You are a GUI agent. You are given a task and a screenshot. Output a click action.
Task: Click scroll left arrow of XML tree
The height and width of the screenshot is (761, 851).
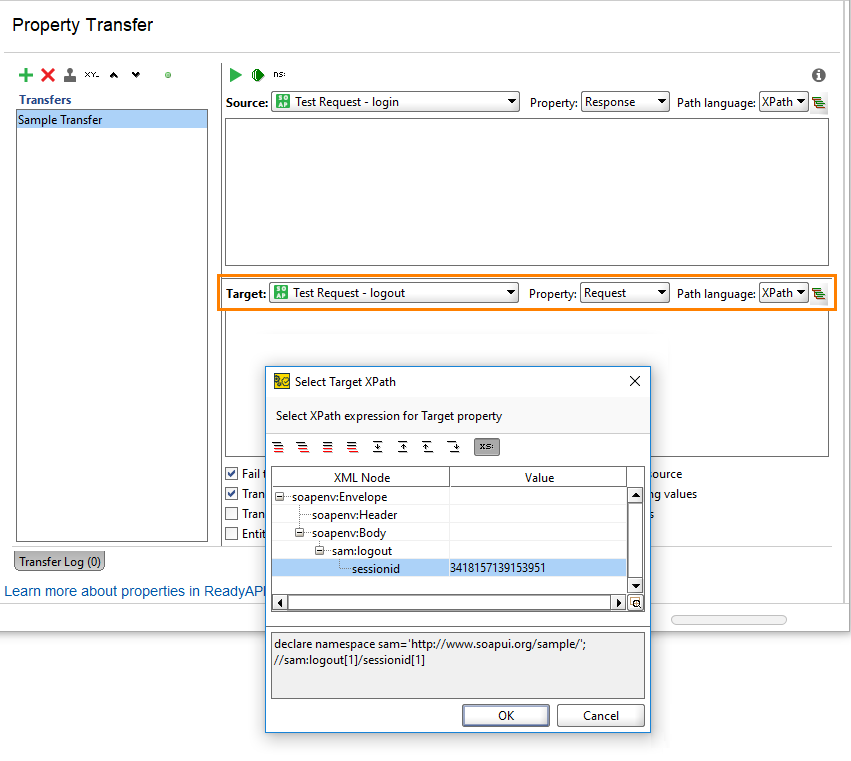coord(280,603)
